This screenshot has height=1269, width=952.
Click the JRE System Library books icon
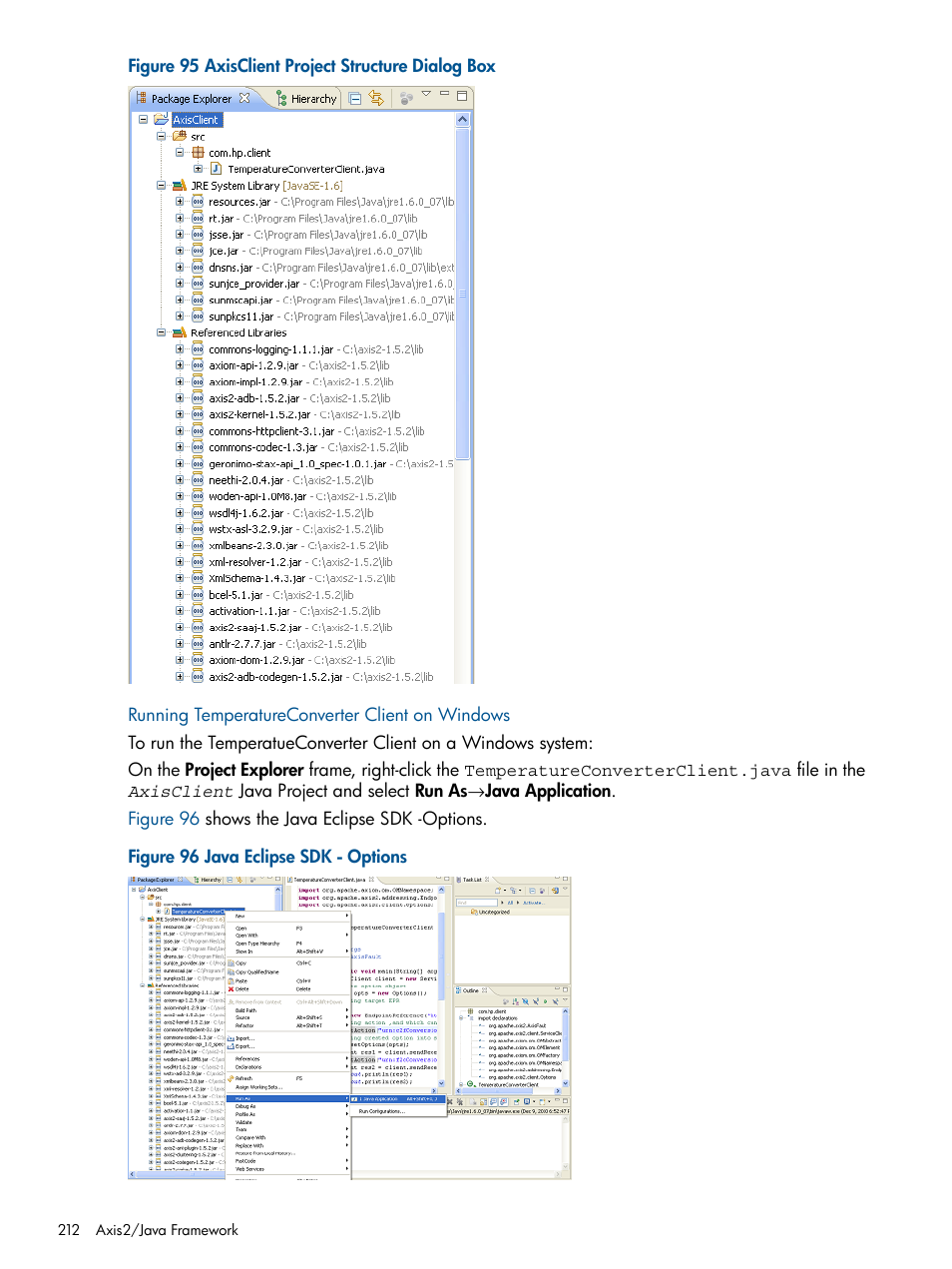point(180,186)
